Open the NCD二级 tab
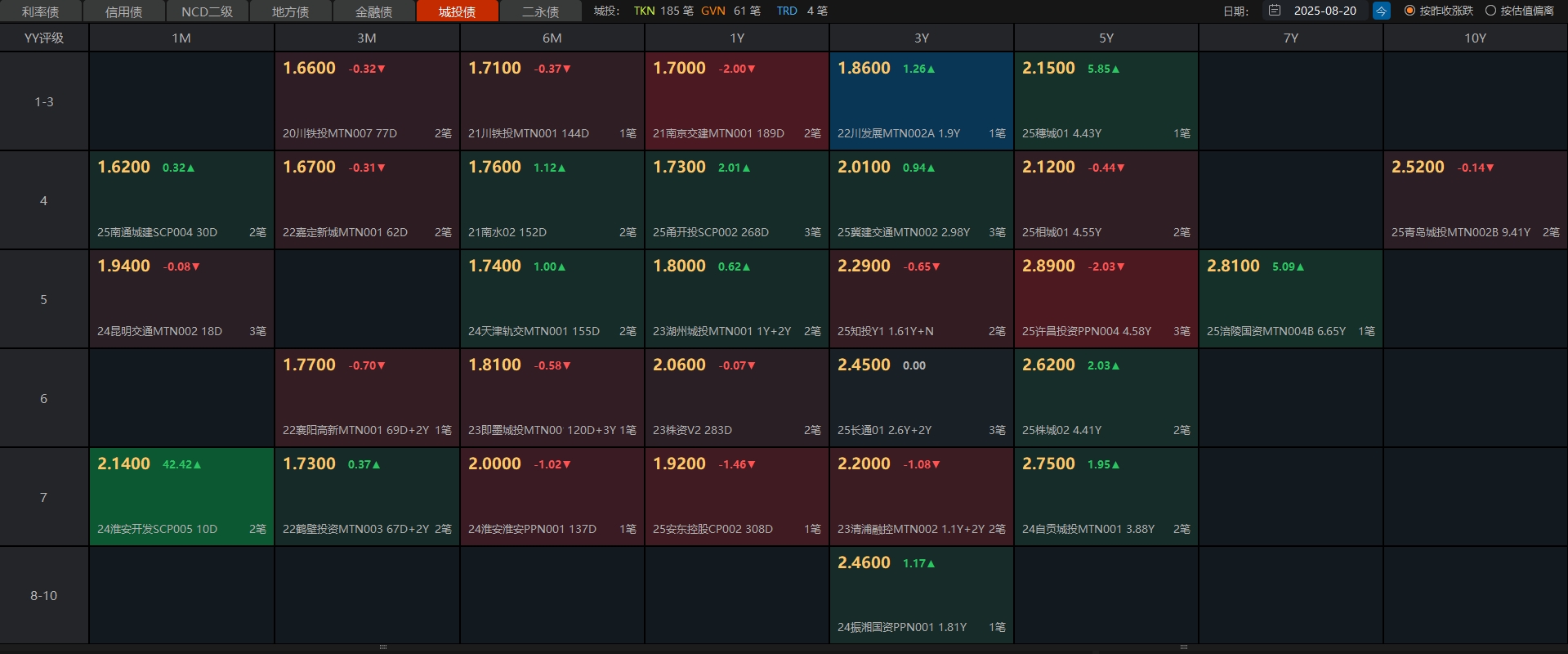 pyautogui.click(x=208, y=11)
